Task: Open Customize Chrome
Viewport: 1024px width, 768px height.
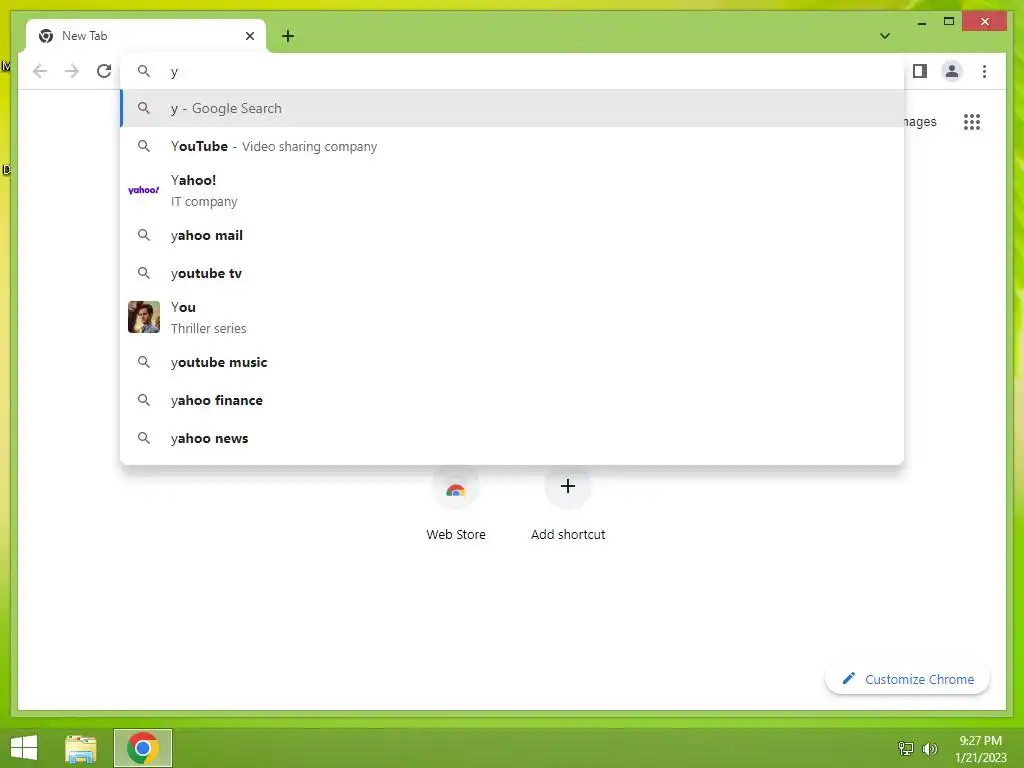Action: pyautogui.click(x=908, y=679)
